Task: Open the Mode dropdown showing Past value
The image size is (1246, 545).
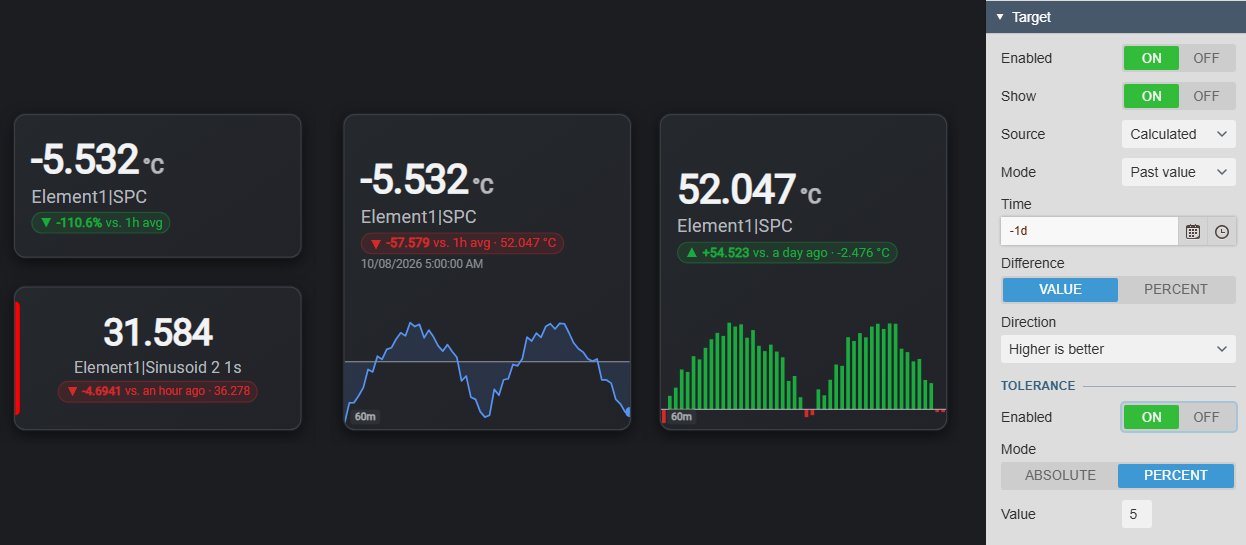Action: [1178, 172]
